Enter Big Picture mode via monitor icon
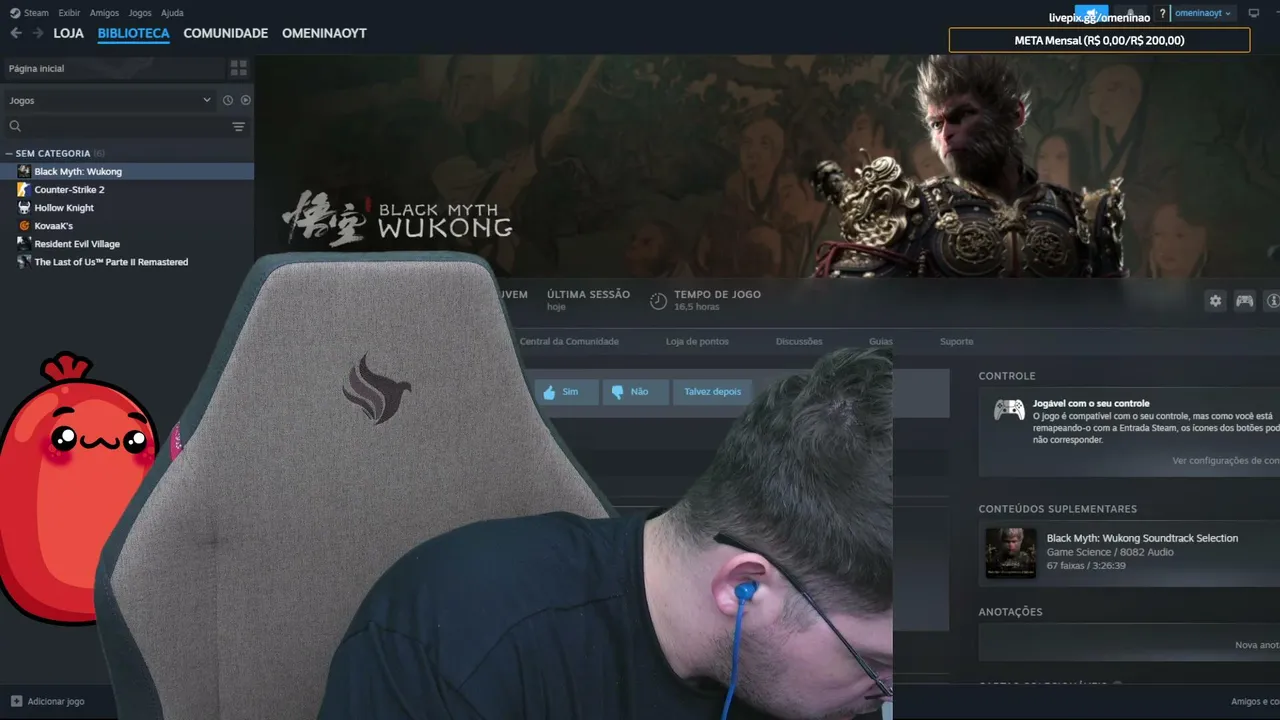The image size is (1280, 720). (x=1254, y=13)
